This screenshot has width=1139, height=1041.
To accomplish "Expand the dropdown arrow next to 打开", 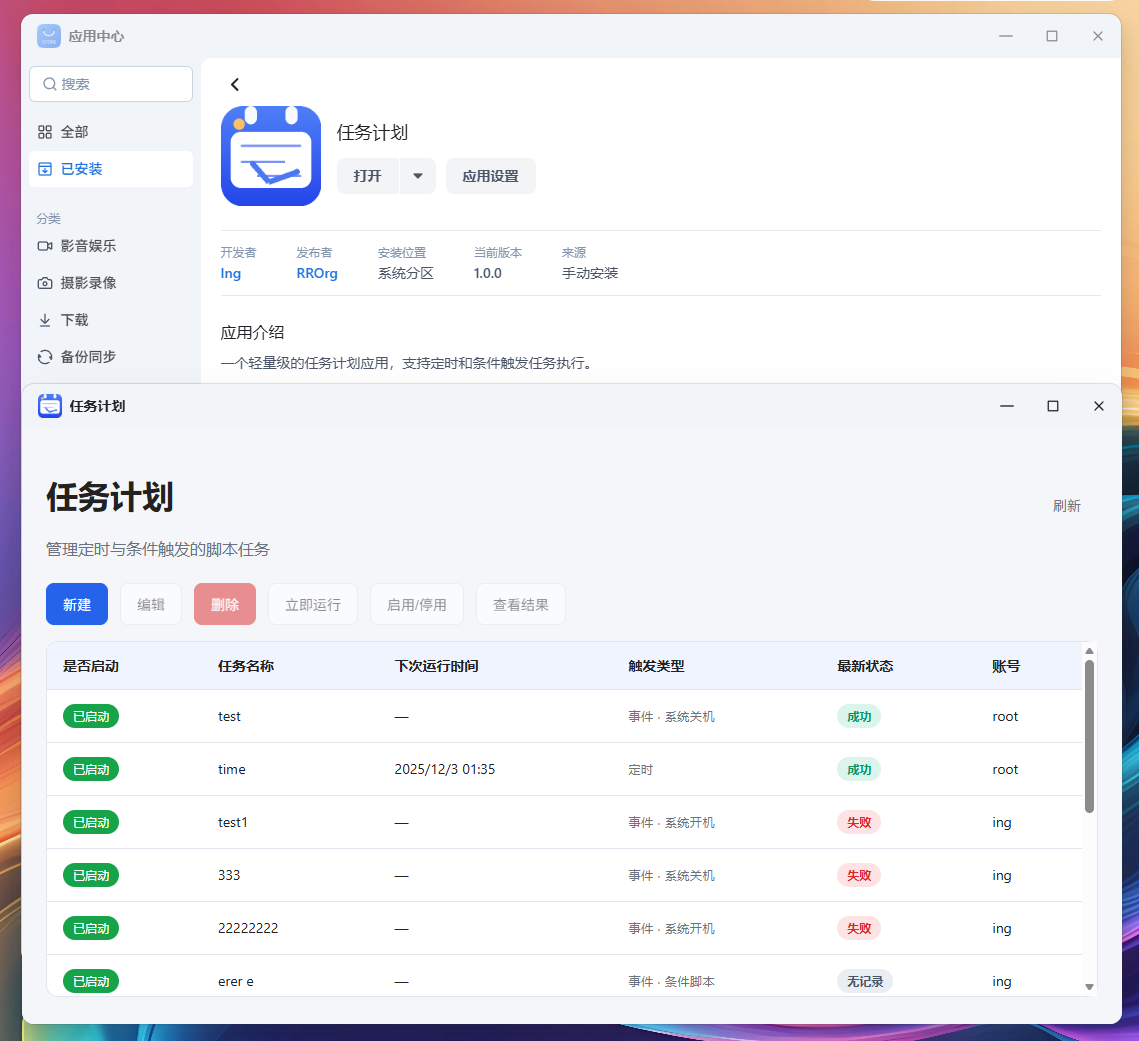I will pyautogui.click(x=418, y=176).
